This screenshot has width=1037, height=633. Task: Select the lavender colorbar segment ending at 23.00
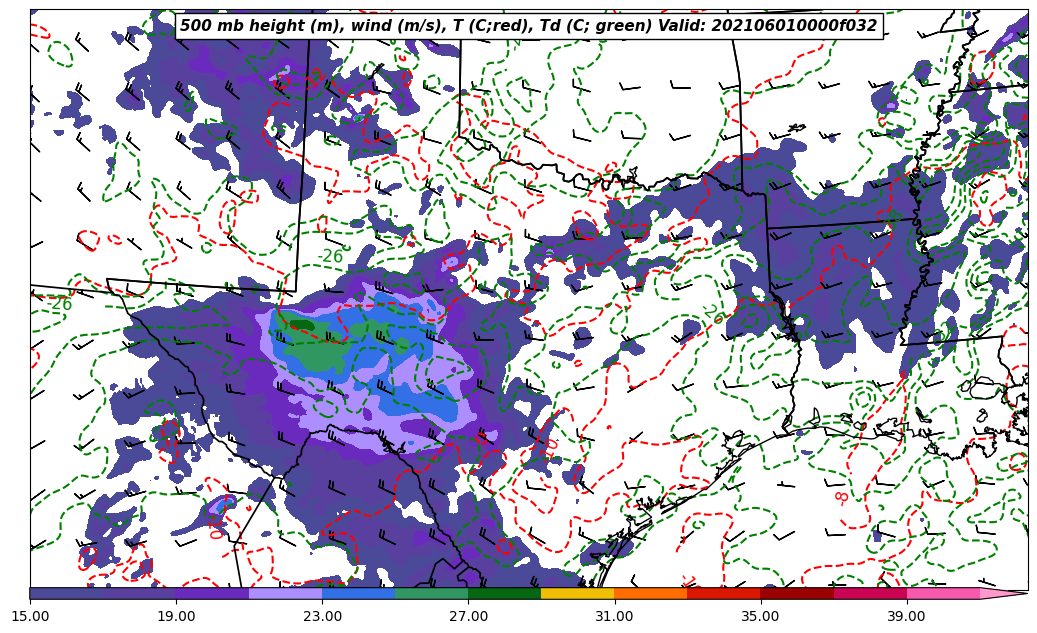[286, 593]
